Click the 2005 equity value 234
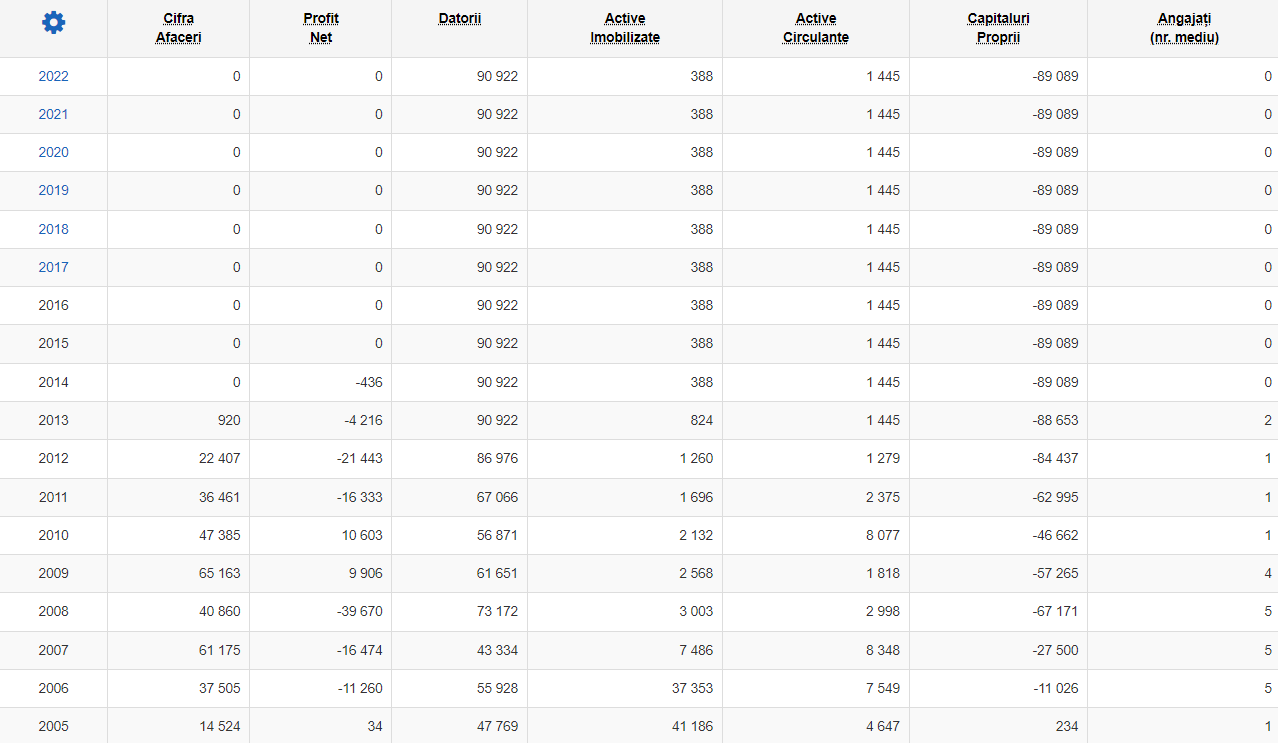The image size is (1278, 743). click(x=1066, y=726)
